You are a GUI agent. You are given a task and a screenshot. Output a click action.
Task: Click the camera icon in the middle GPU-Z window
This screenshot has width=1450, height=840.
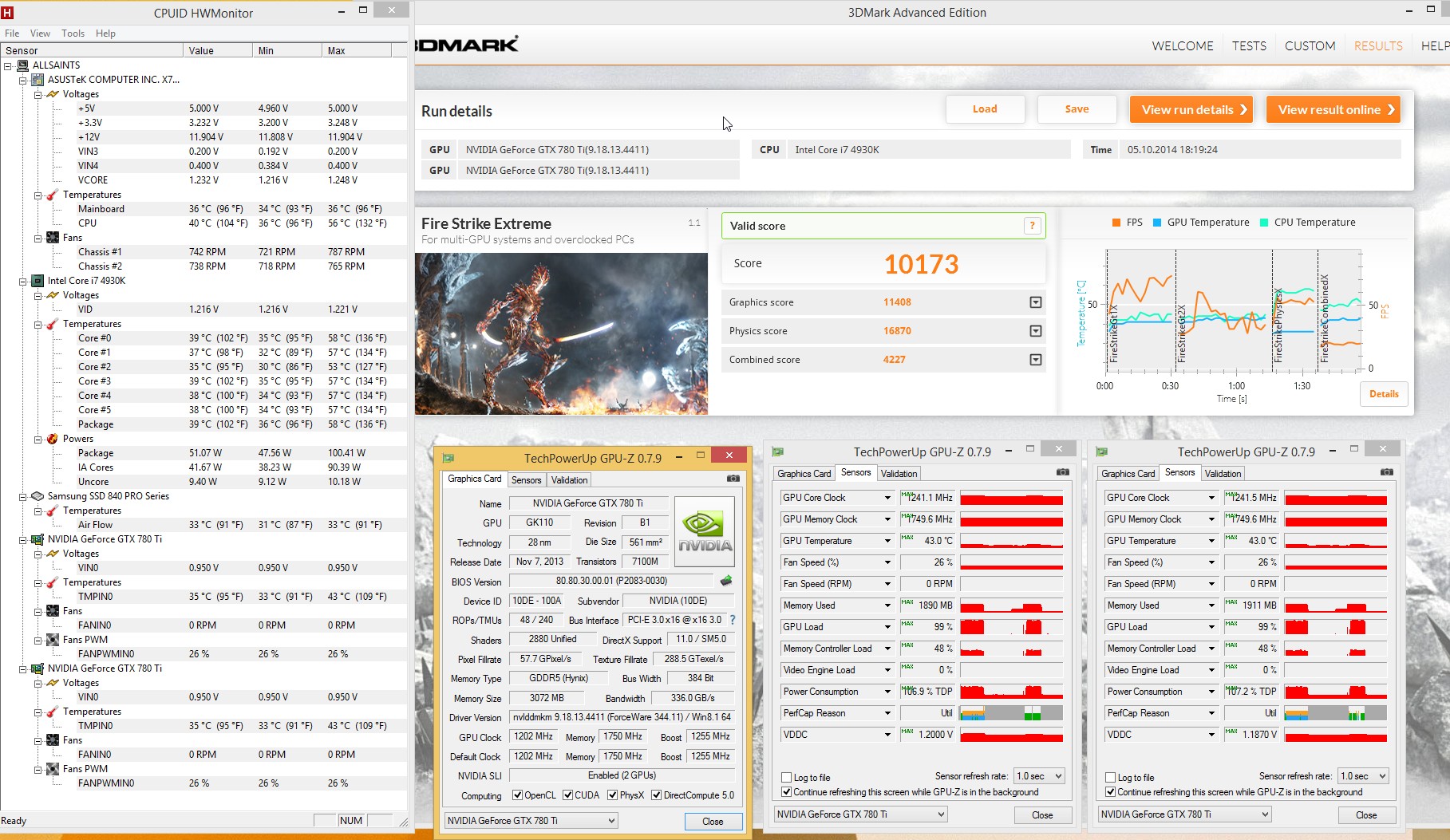pyautogui.click(x=1063, y=472)
